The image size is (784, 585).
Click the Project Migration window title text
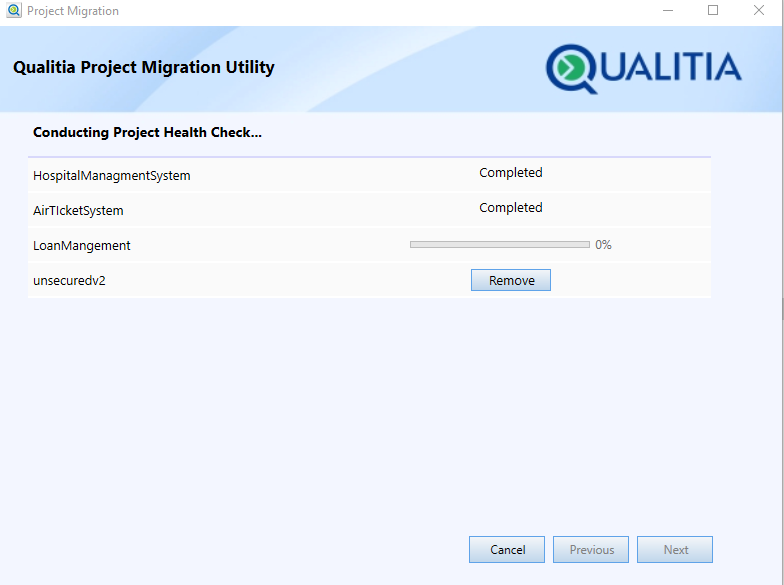[73, 11]
